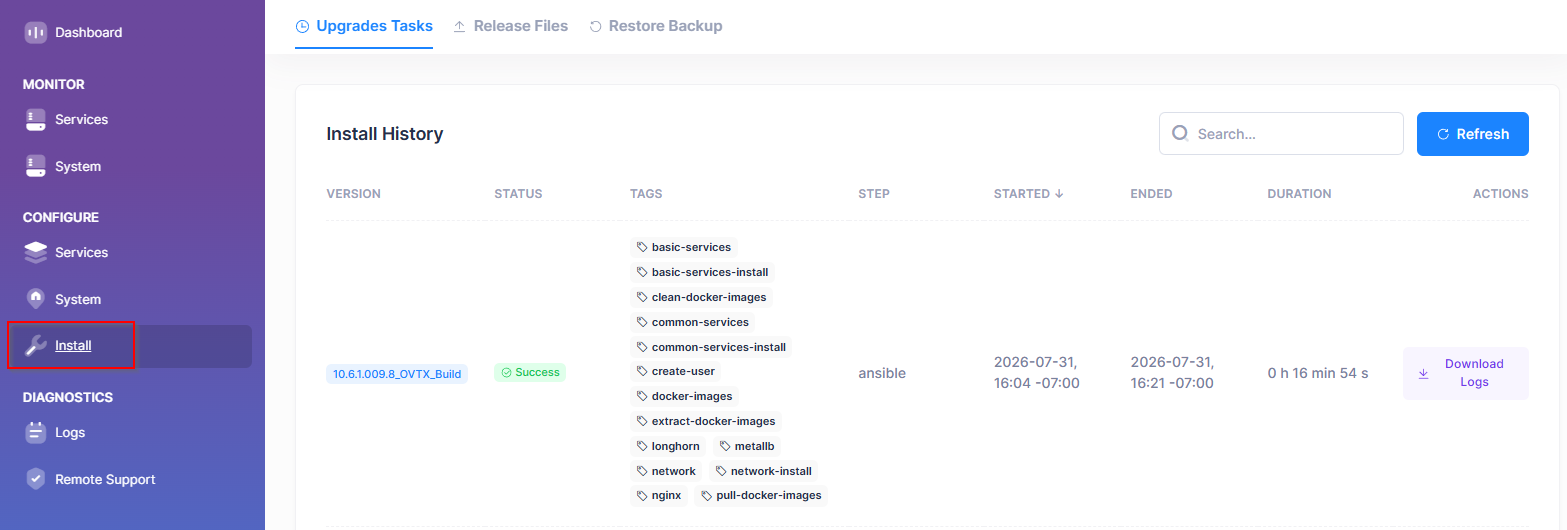Select the Upgrades Tasks tab
1567x530 pixels.
[x=364, y=26]
